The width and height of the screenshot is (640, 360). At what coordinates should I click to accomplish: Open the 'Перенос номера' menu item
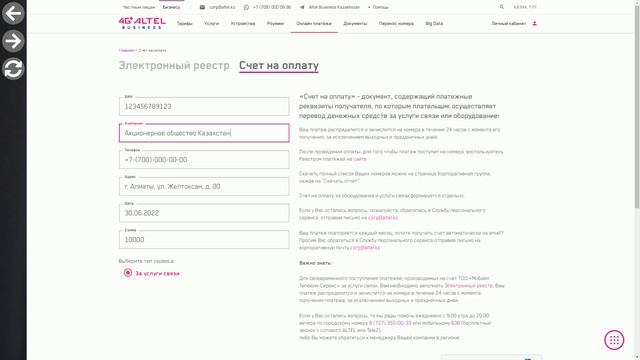tap(396, 23)
